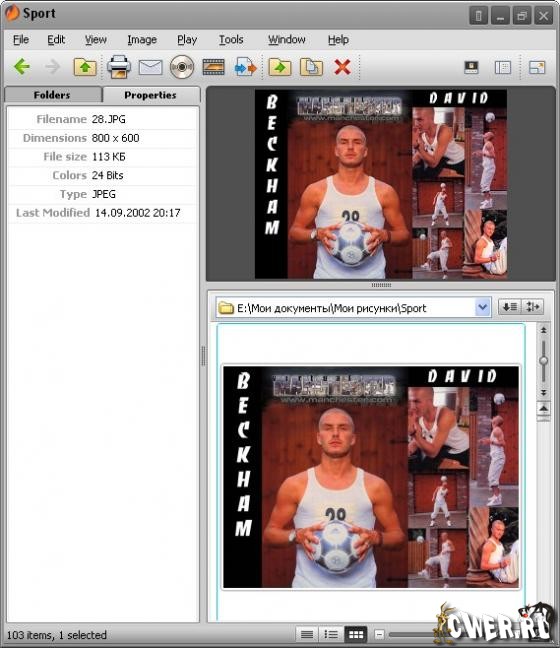Open the File menu
Image resolution: width=560 pixels, height=648 pixels.
[21, 40]
